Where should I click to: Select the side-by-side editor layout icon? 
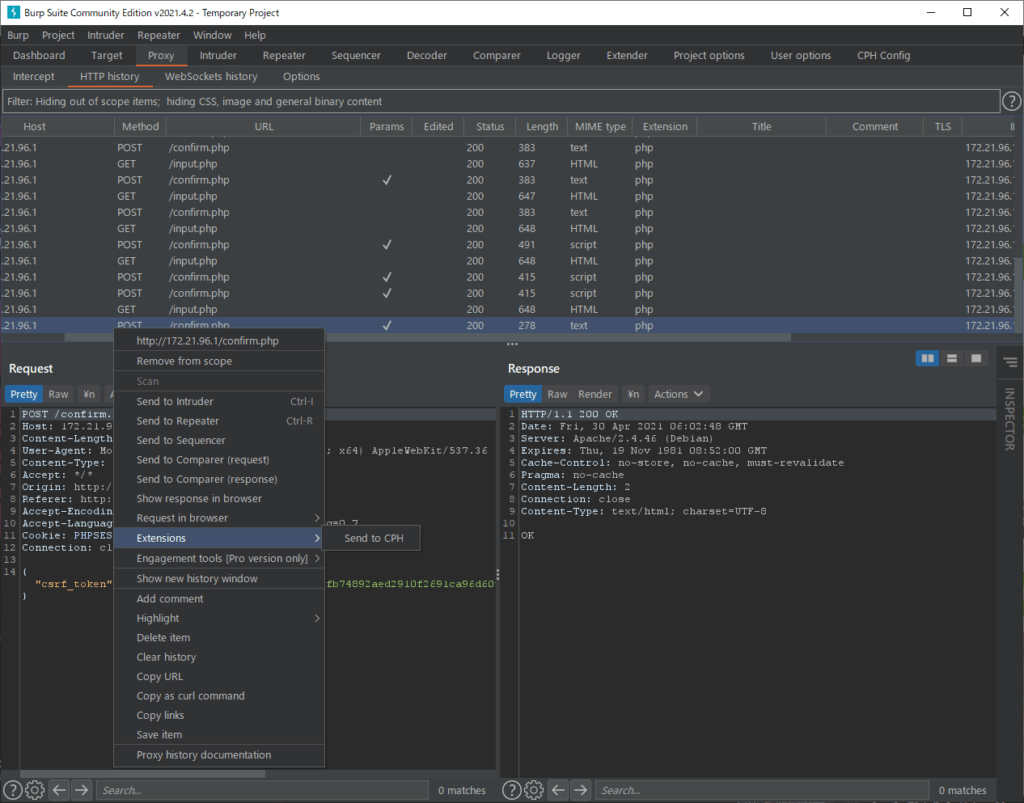927,356
